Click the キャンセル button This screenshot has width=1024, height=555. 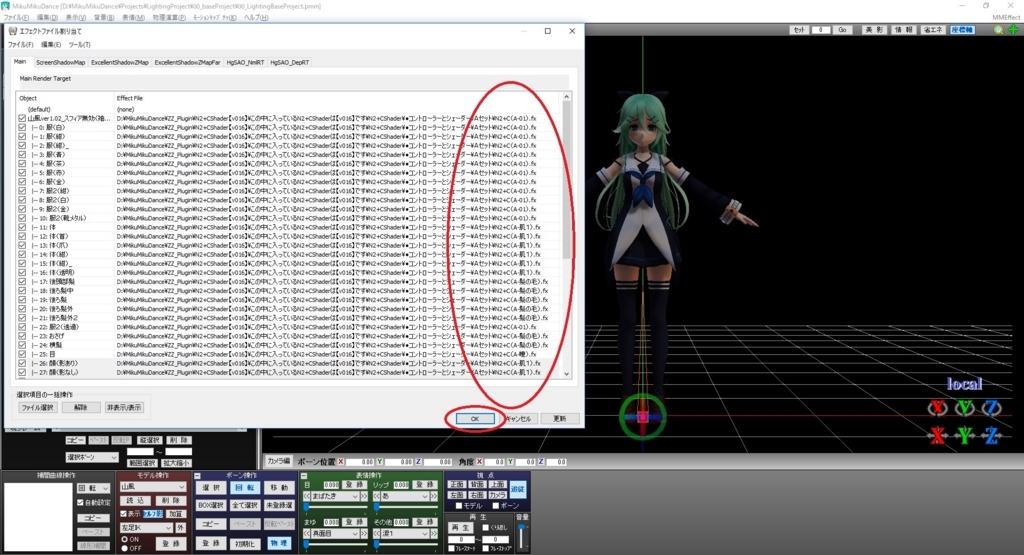click(x=518, y=419)
